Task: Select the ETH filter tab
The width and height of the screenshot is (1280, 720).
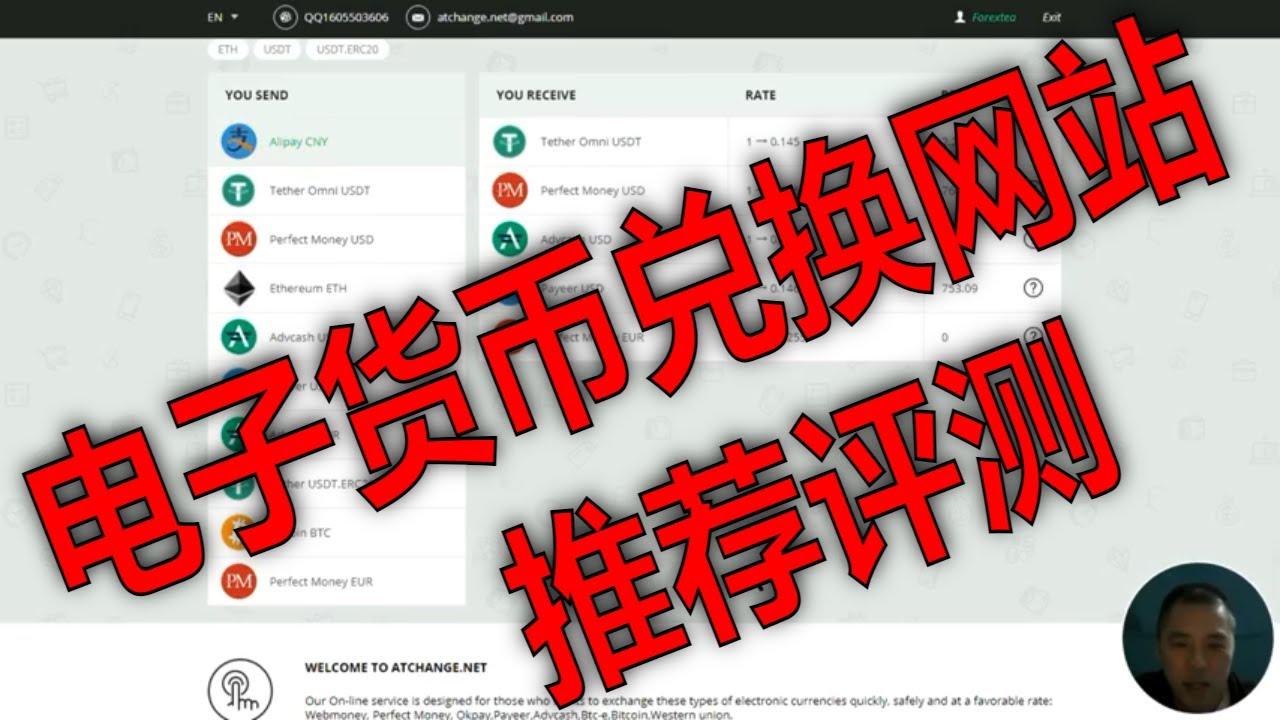Action: pos(227,48)
